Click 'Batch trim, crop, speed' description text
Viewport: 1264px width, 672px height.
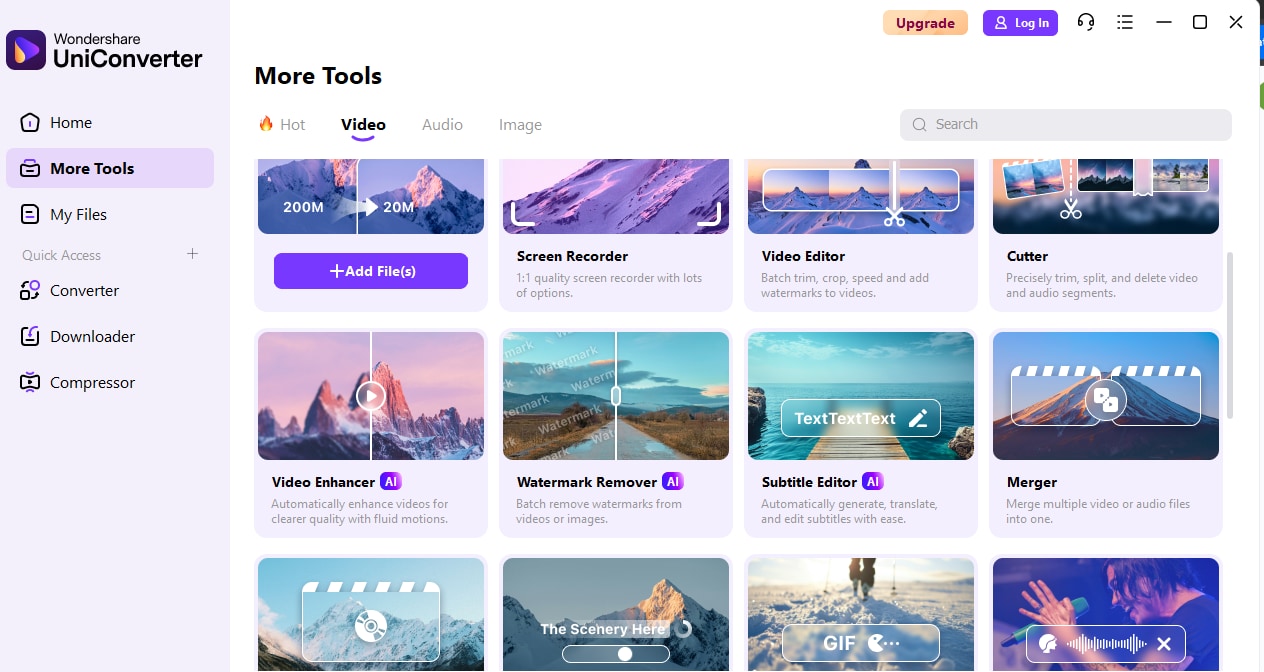pos(845,285)
